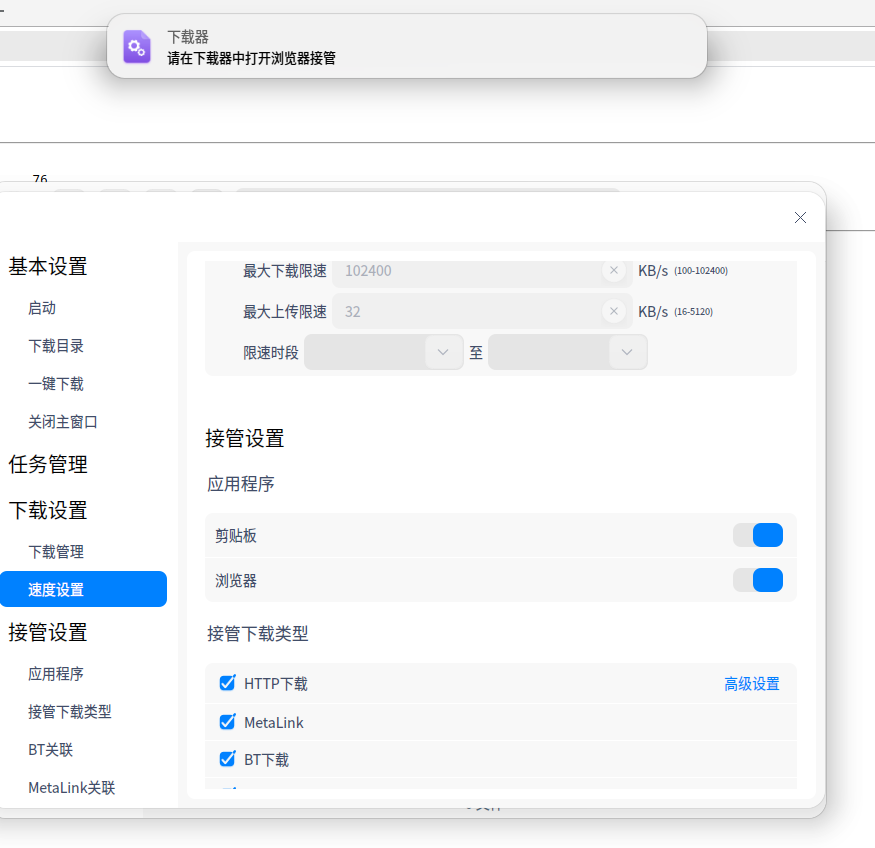Select 一键下载 in the sidebar

pyautogui.click(x=56, y=384)
